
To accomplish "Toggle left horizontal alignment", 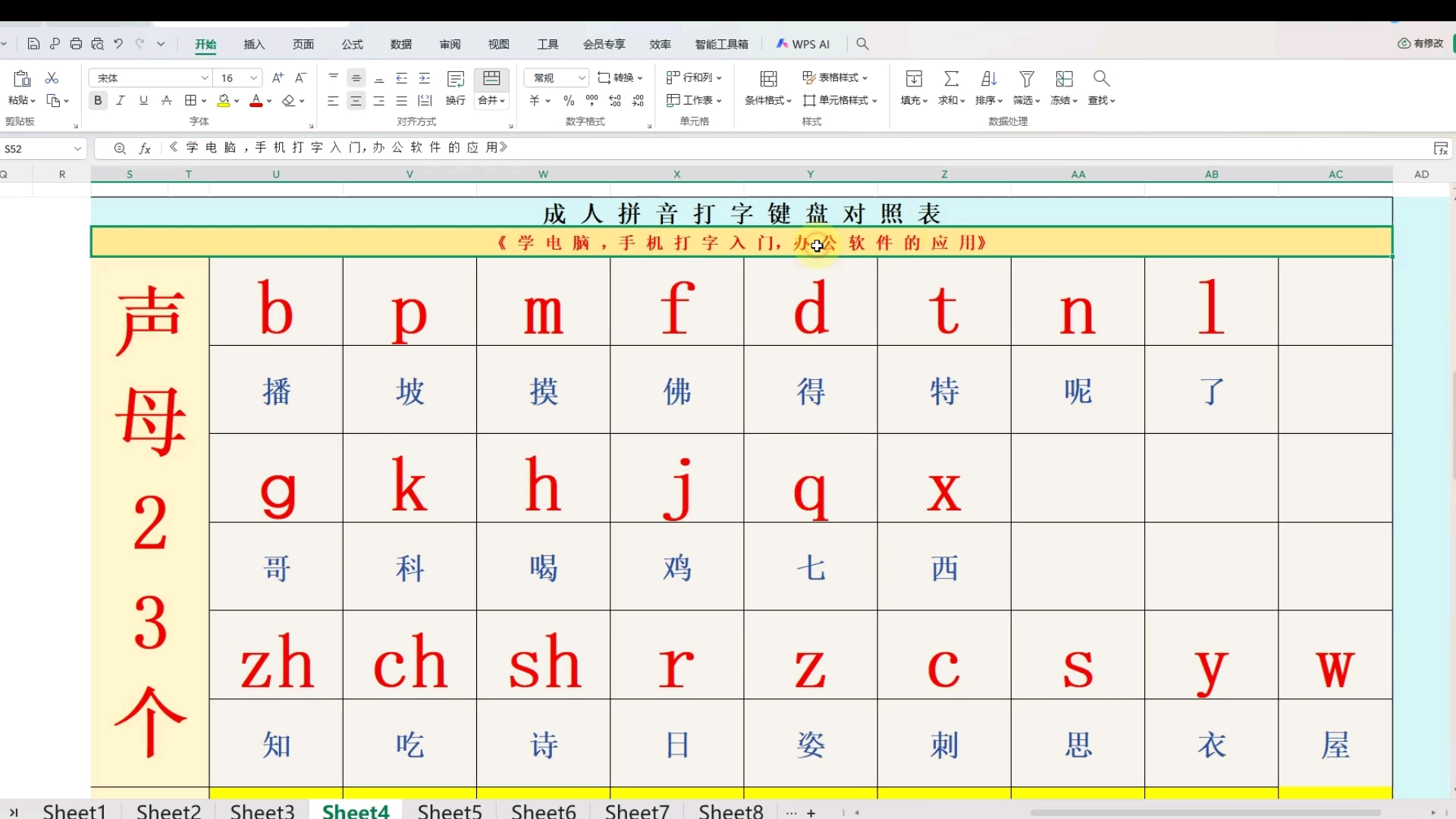I will pyautogui.click(x=333, y=100).
